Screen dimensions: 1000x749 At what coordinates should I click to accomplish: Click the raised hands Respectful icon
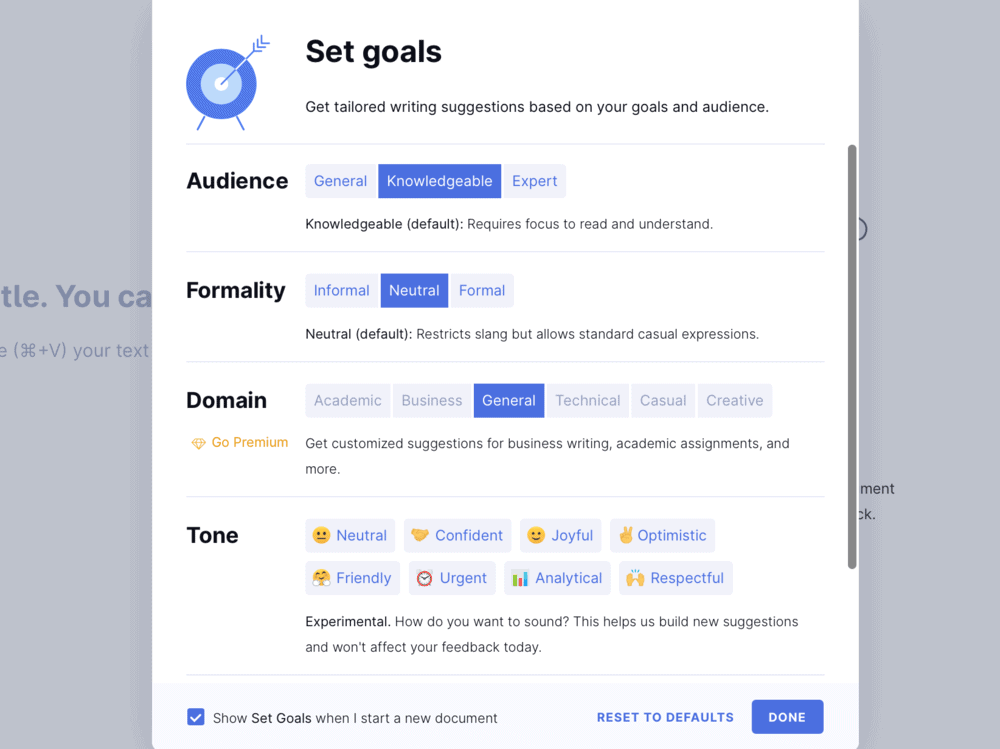[635, 578]
